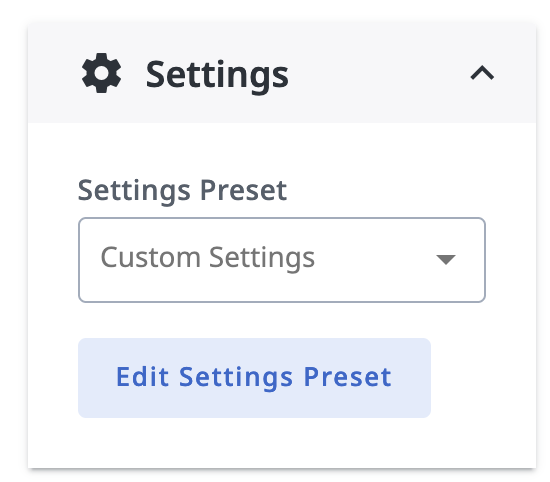The width and height of the screenshot is (550, 482).
Task: Click the Custom Settings text in the combo box
Action: [207, 258]
